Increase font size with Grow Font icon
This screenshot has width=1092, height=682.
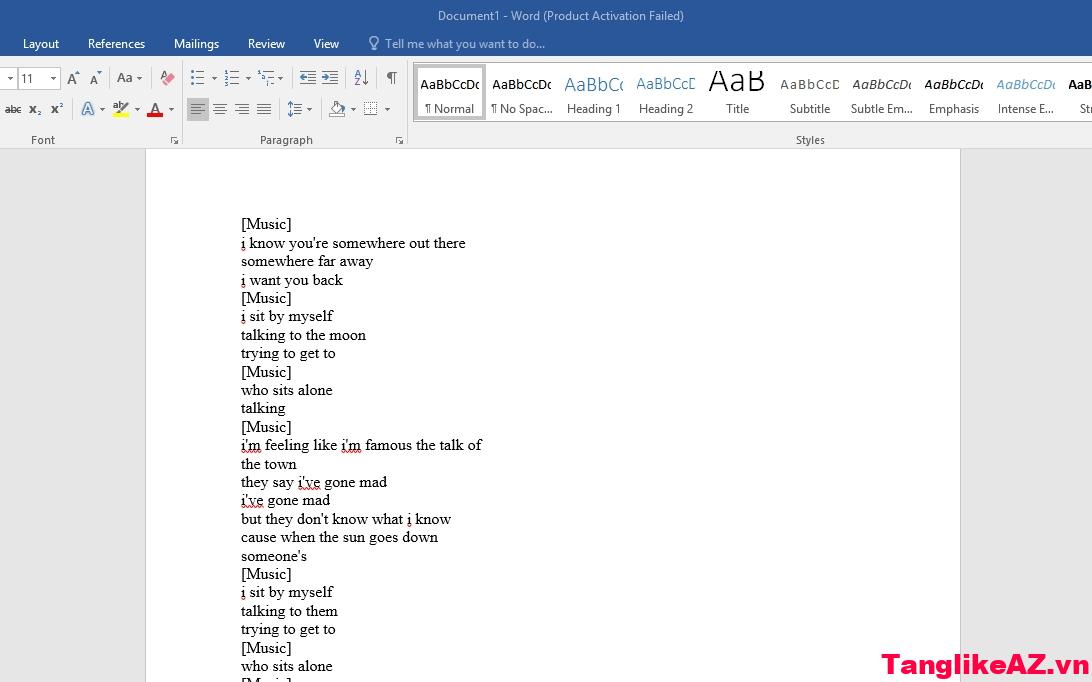(x=73, y=78)
